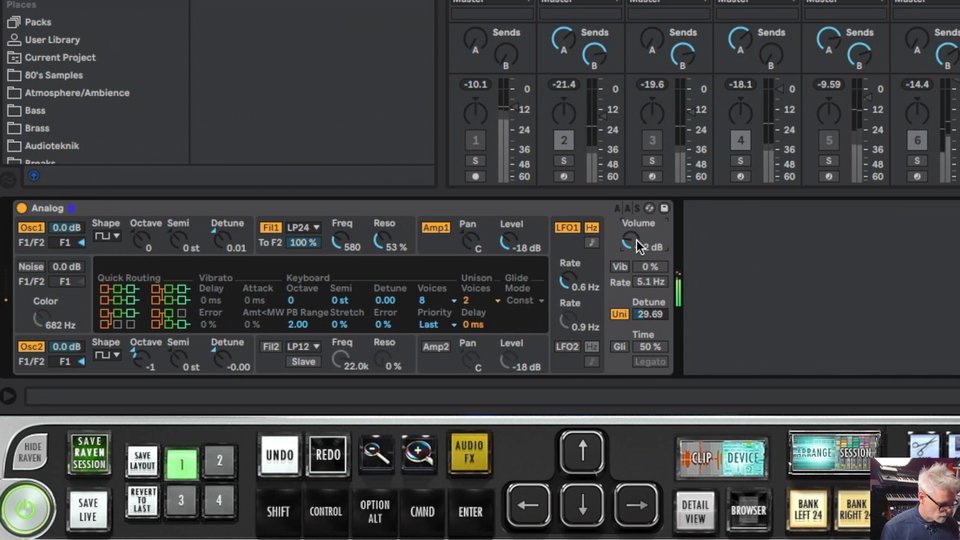Select layout preset 4

pyautogui.click(x=219, y=500)
